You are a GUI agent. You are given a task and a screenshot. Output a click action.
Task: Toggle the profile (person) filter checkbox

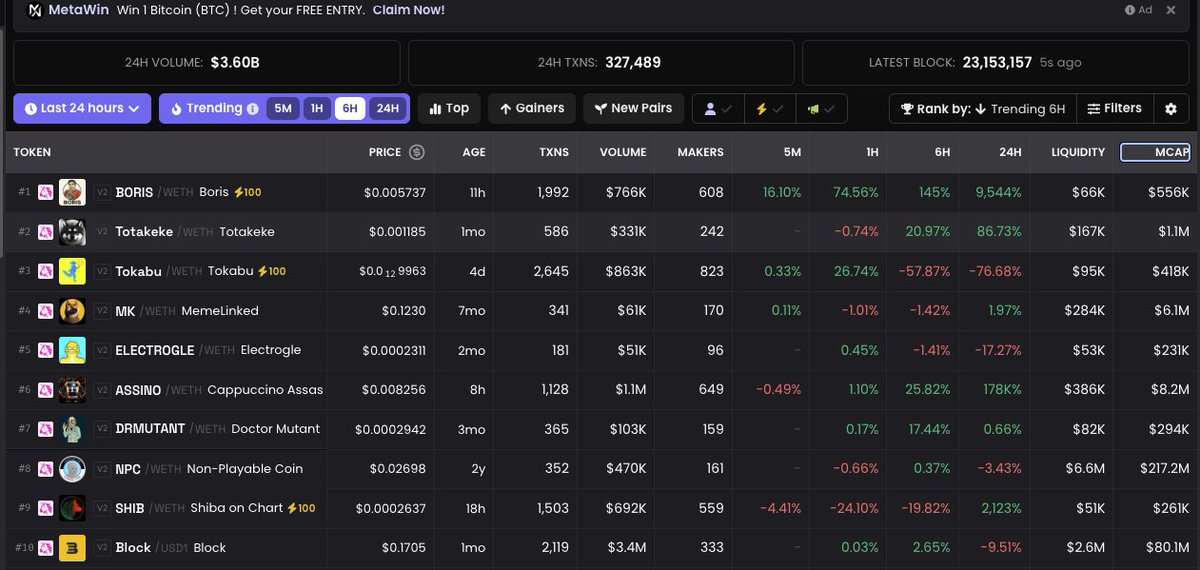[718, 109]
